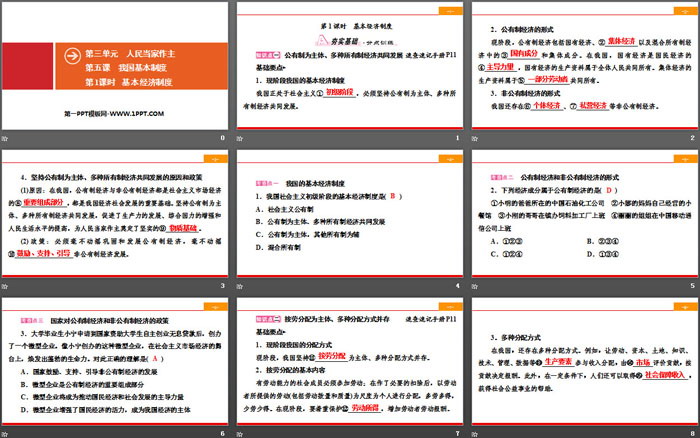The width and height of the screenshot is (700, 438).
Task: Select slide 8 thumbnail about 多种分配方式
Action: click(x=584, y=361)
